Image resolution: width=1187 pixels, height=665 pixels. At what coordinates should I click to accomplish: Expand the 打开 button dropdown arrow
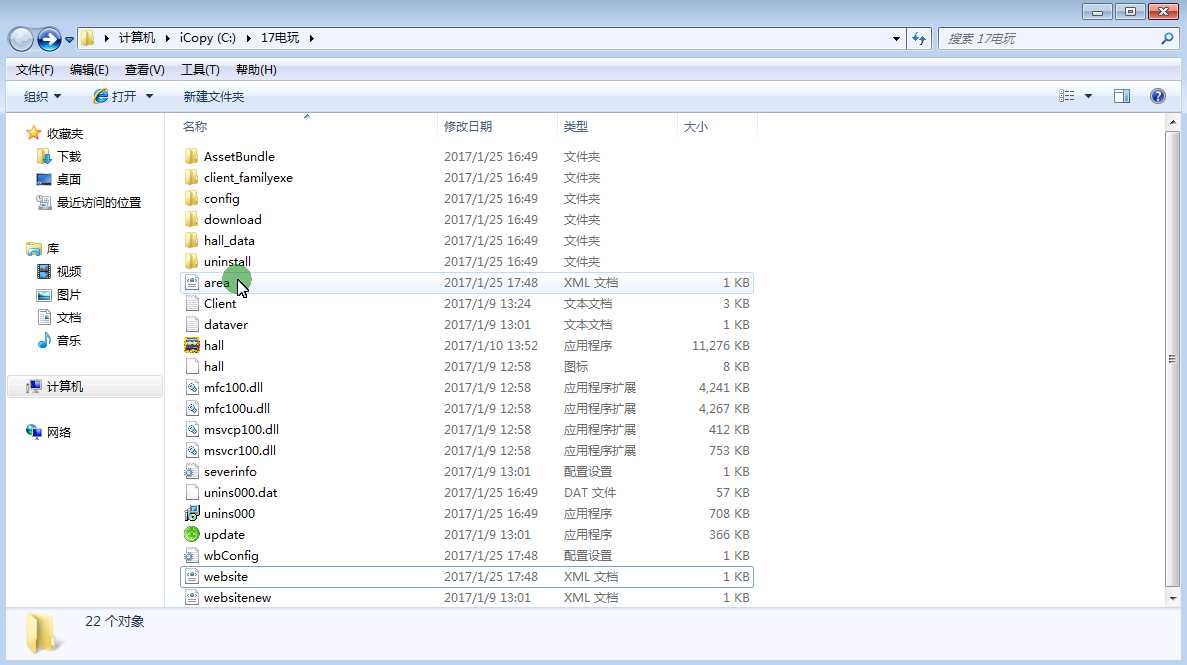(x=149, y=96)
